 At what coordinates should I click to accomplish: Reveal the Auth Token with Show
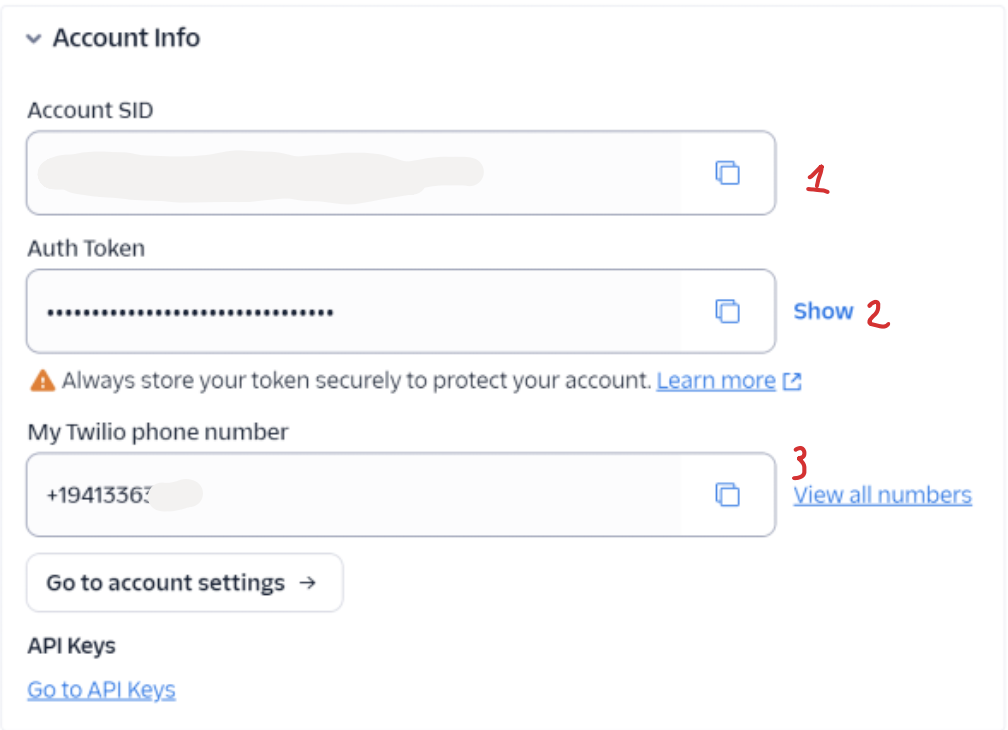(x=823, y=311)
